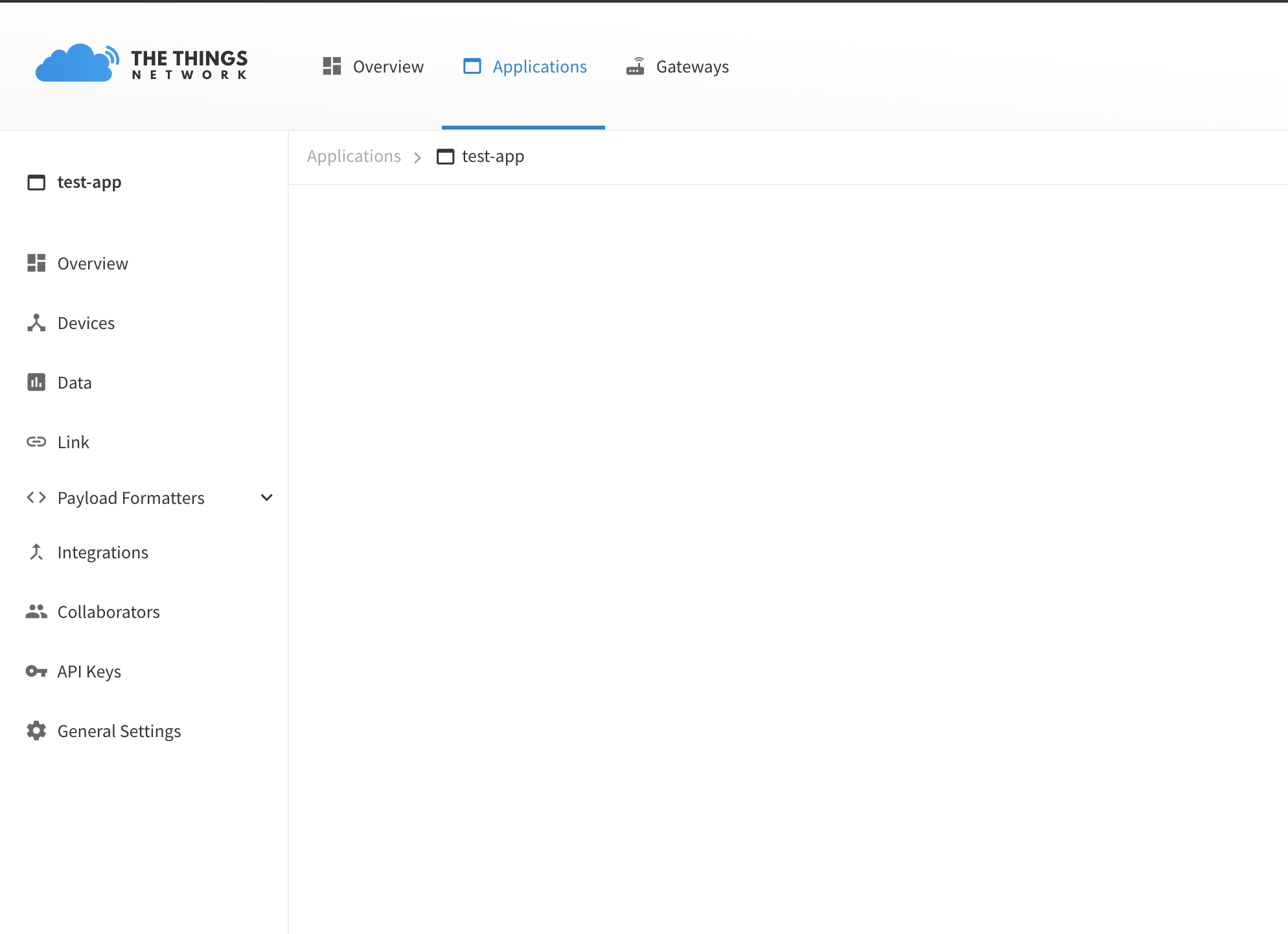Expand Payload Formatters with chevron arrow
Screen dimensions: 1288x934
click(266, 497)
